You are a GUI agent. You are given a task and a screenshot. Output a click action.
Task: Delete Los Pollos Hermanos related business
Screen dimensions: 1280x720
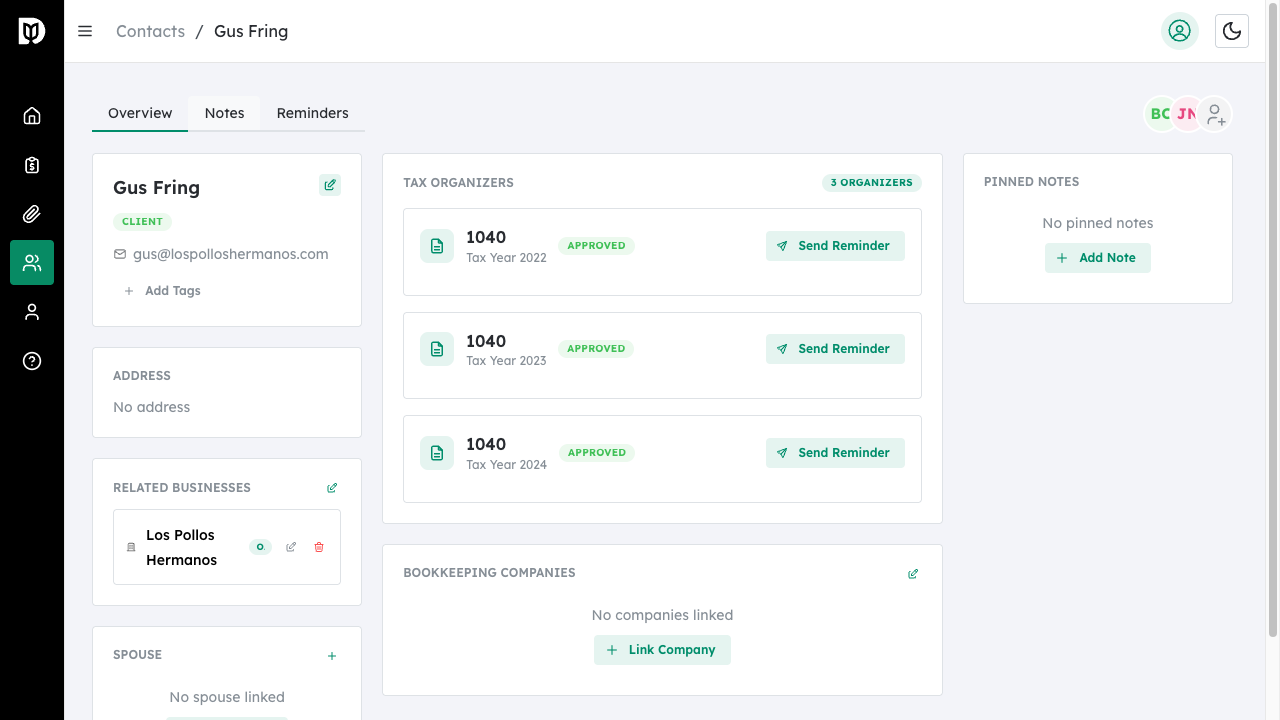pyautogui.click(x=319, y=547)
